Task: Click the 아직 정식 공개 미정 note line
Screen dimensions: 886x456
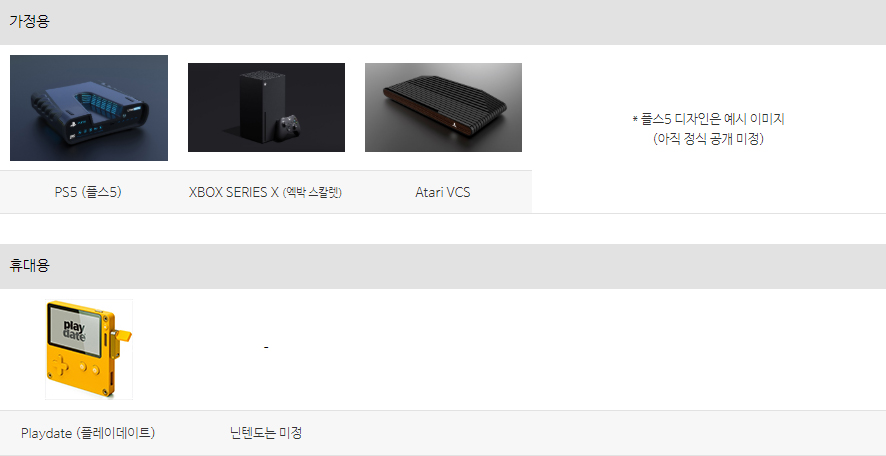Action: [709, 139]
